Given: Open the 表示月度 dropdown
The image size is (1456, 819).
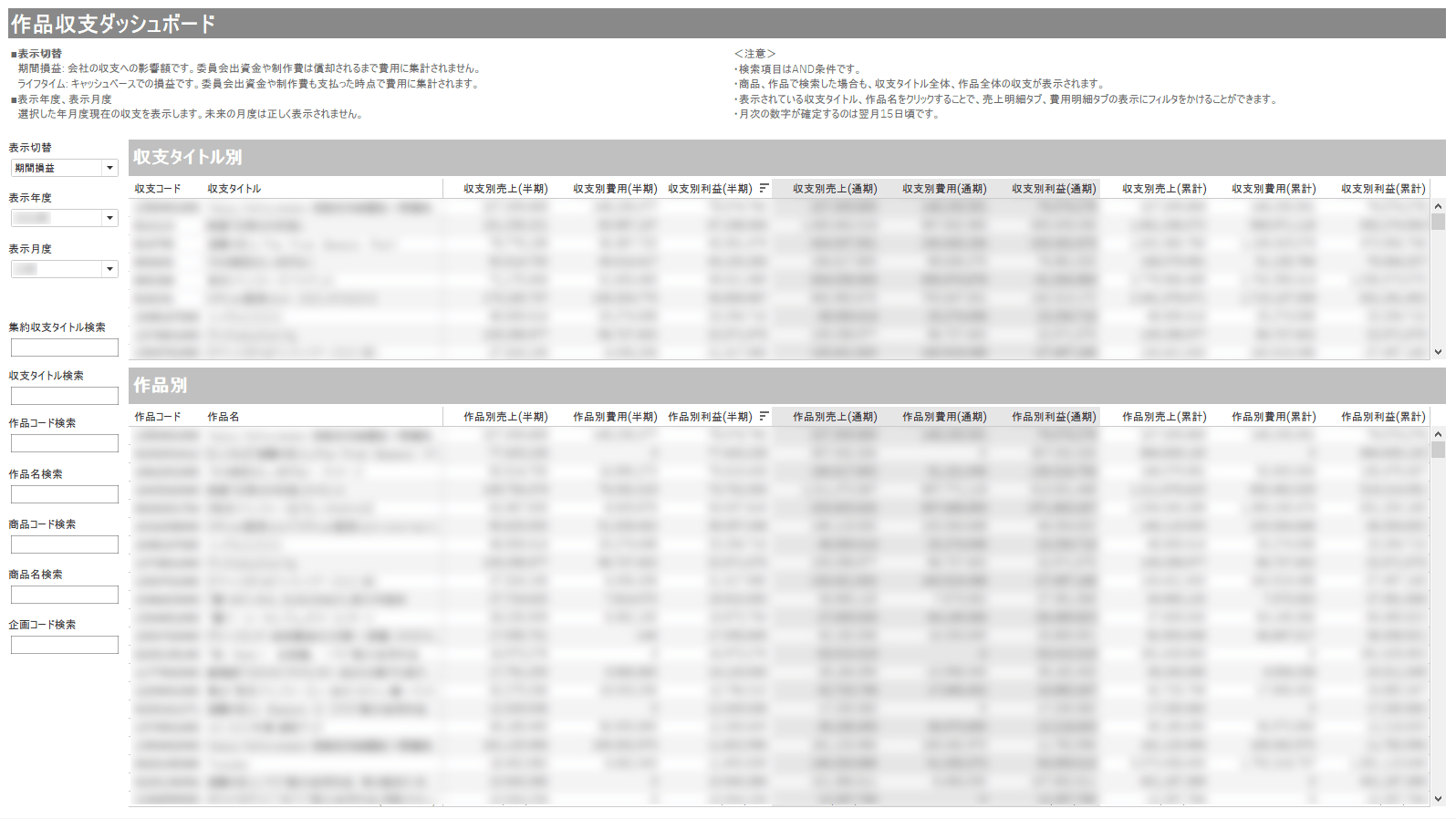Looking at the screenshot, I should click(x=64, y=269).
